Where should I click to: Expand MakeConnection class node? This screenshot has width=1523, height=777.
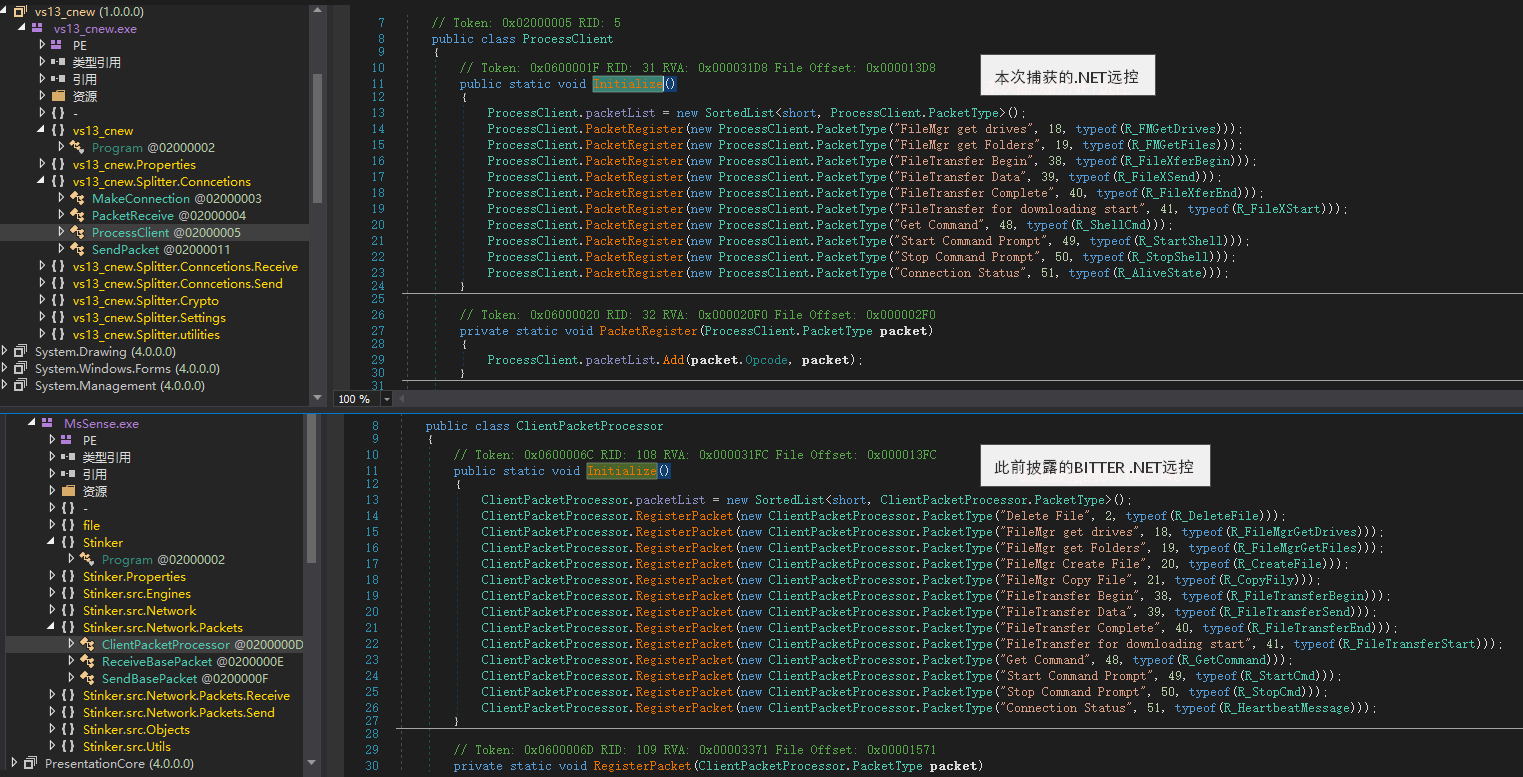click(x=62, y=198)
